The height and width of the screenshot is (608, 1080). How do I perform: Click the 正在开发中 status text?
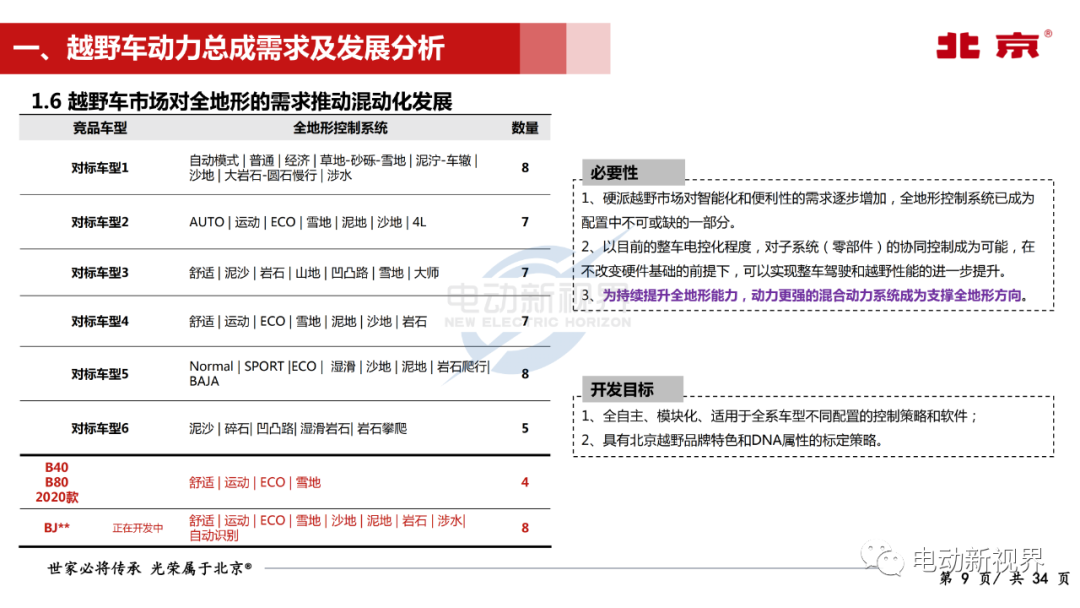coord(138,528)
